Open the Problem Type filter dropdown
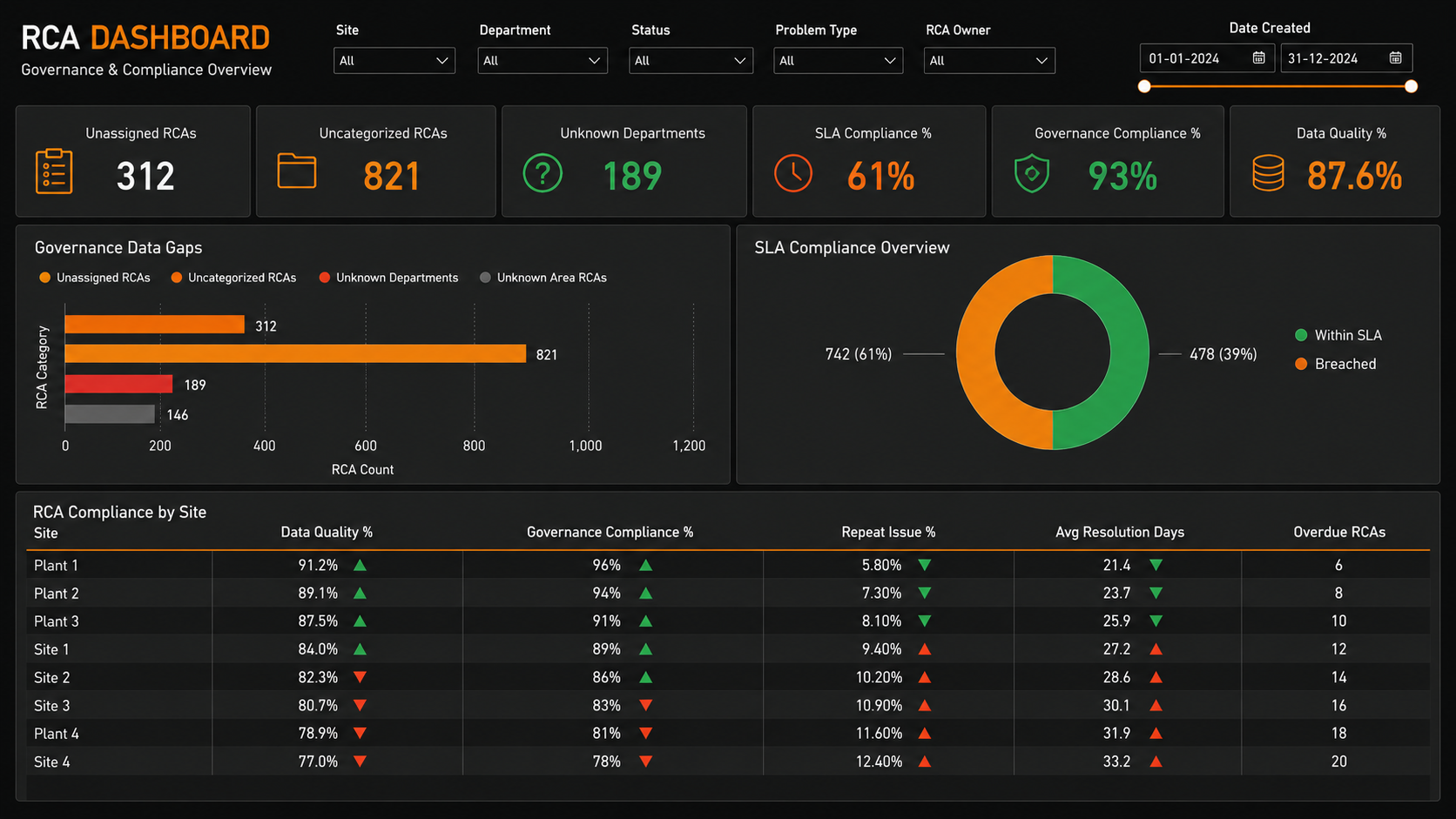 (839, 60)
